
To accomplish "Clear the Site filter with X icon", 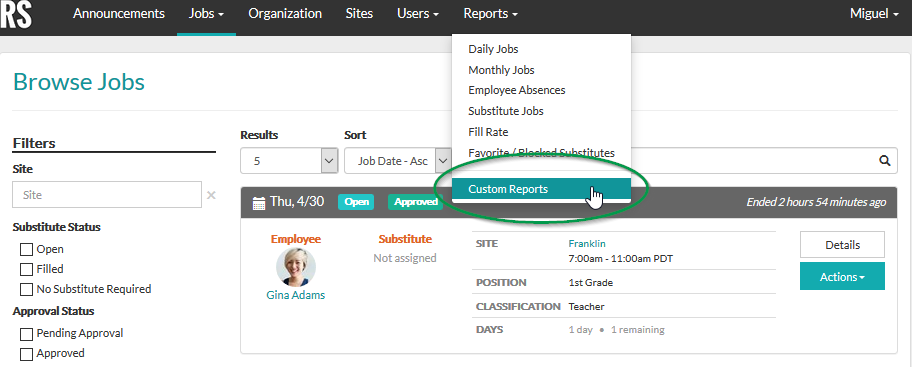I will [211, 195].
